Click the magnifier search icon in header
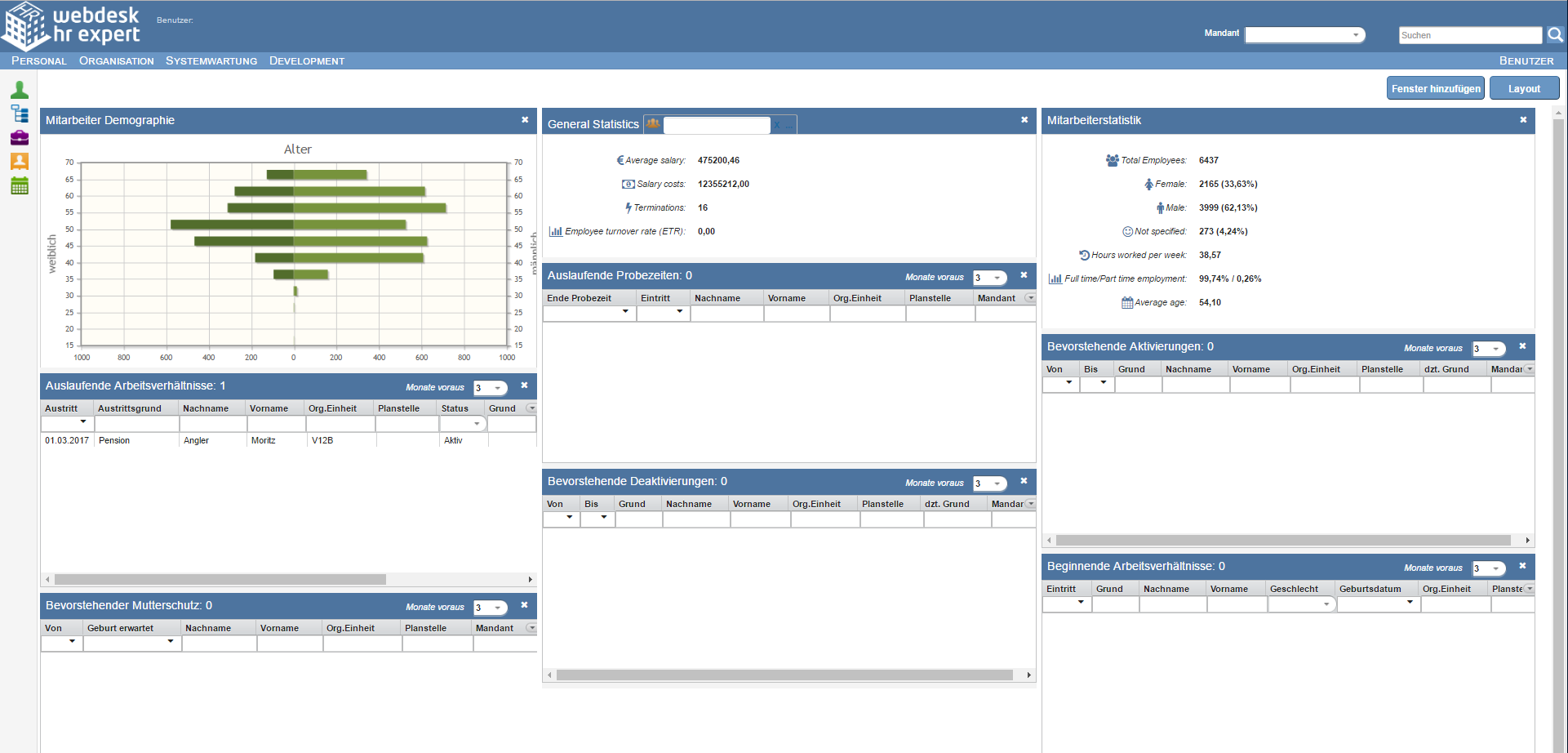The image size is (1568, 753). click(x=1555, y=34)
